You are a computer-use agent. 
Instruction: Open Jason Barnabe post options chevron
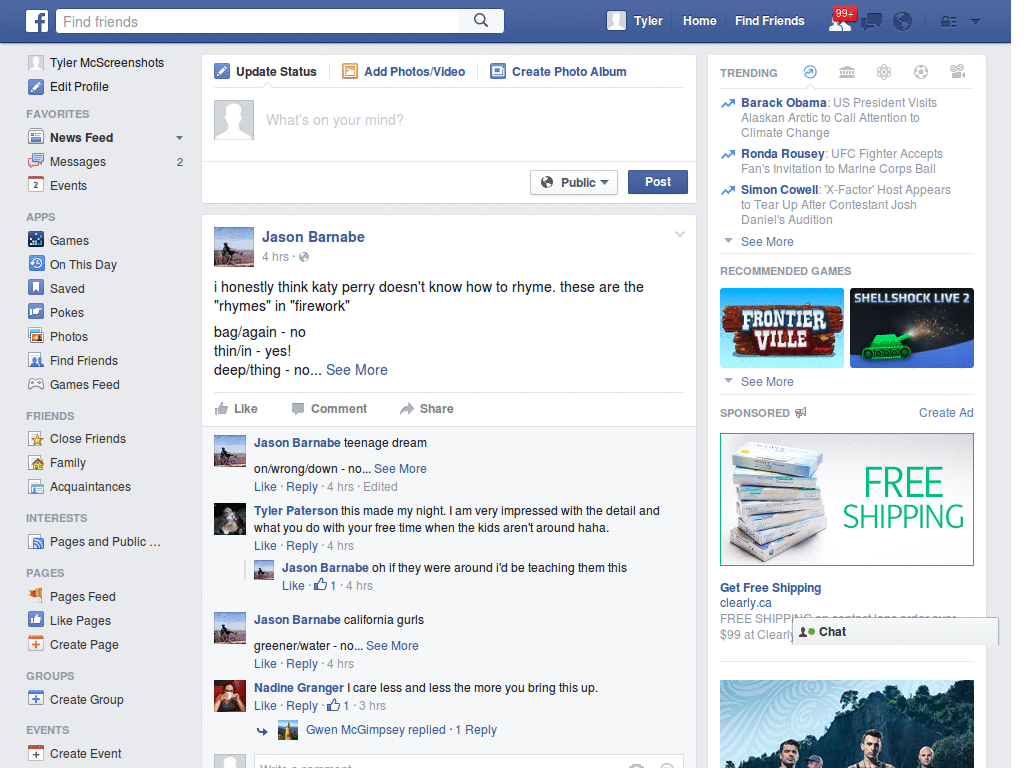(x=680, y=234)
